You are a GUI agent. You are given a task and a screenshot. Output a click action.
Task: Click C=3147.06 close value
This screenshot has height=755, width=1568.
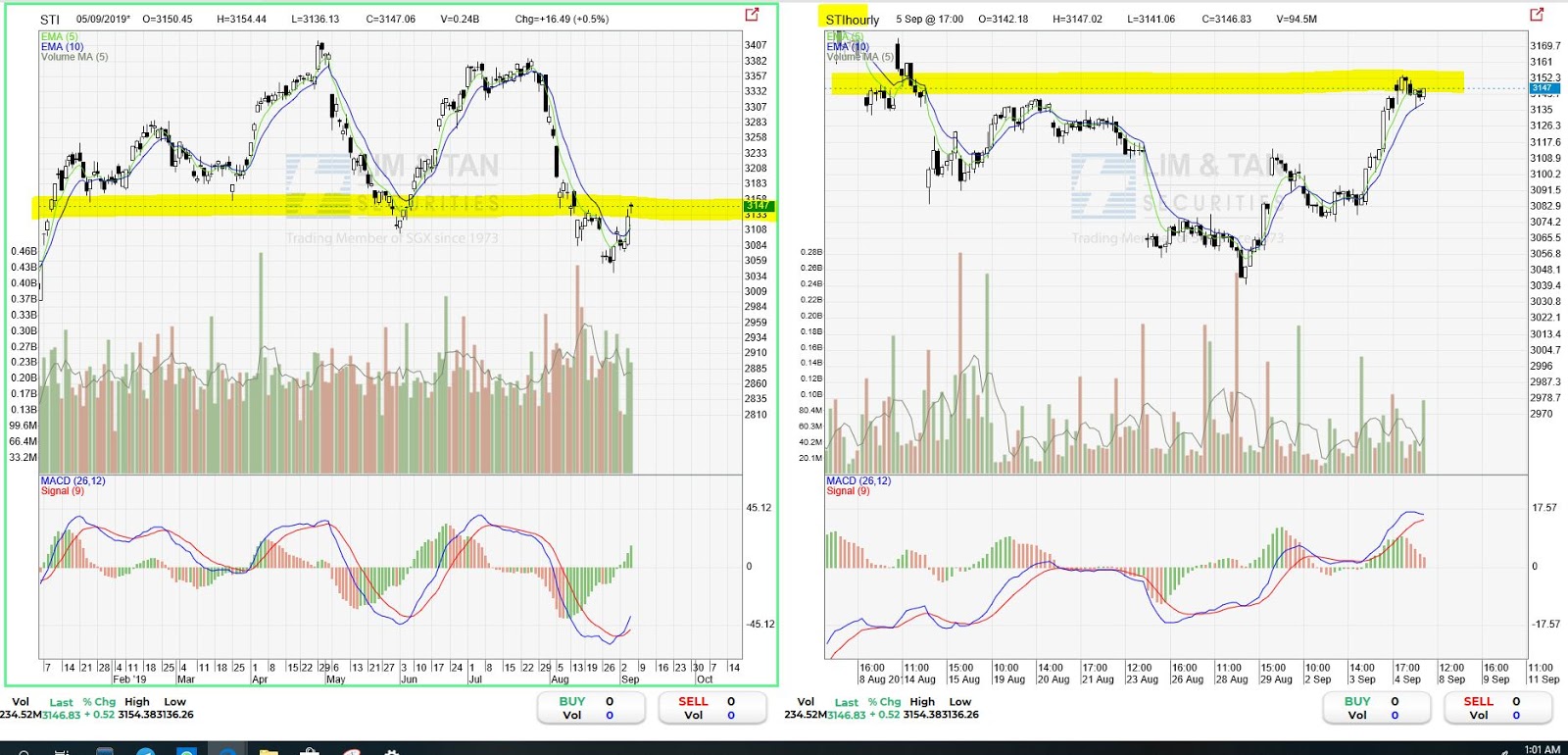click(391, 20)
